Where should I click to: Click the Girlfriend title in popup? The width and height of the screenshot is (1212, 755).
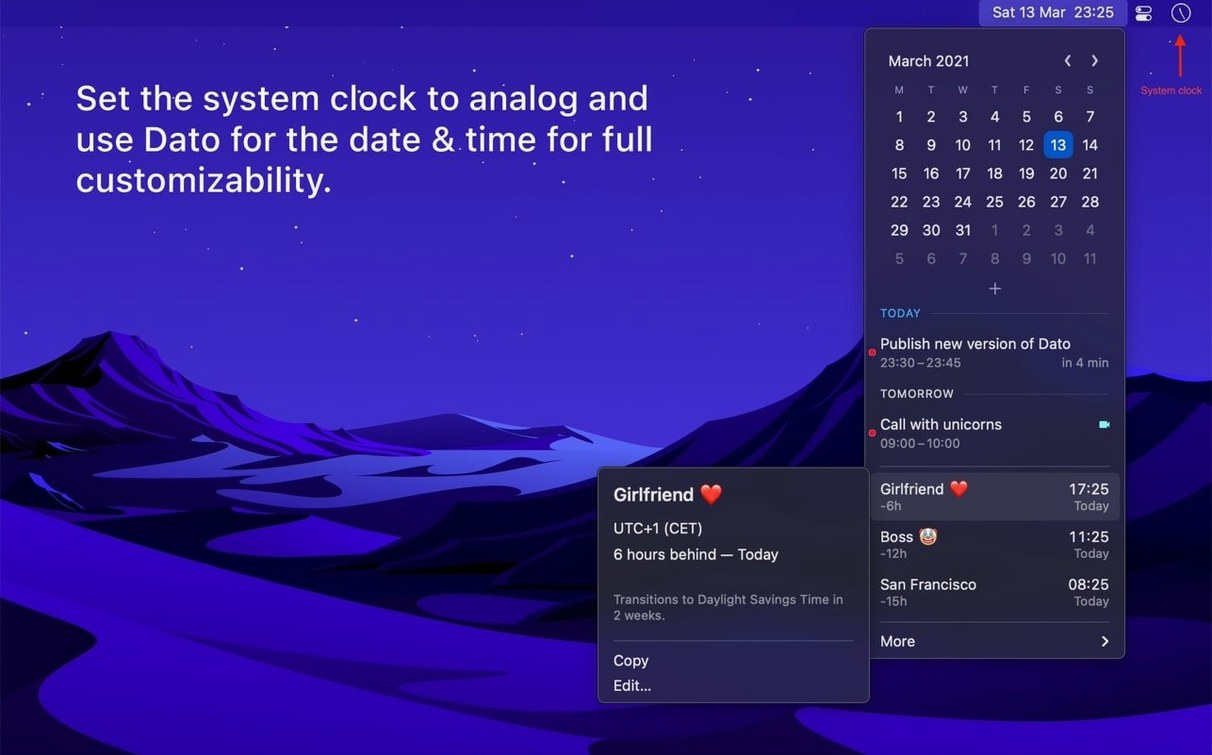(x=667, y=495)
